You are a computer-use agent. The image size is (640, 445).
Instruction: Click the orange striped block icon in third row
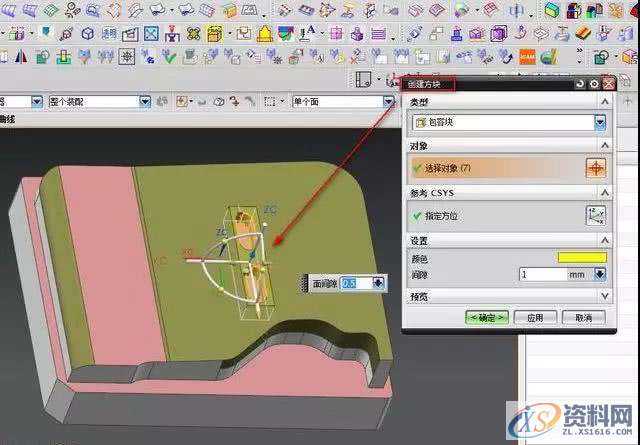click(527, 57)
